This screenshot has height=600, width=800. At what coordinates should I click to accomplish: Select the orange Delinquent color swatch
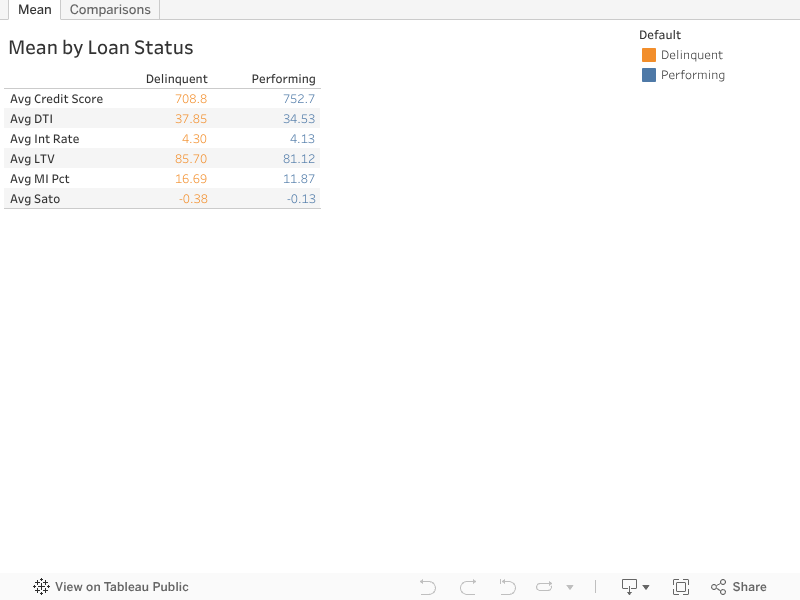tap(648, 55)
